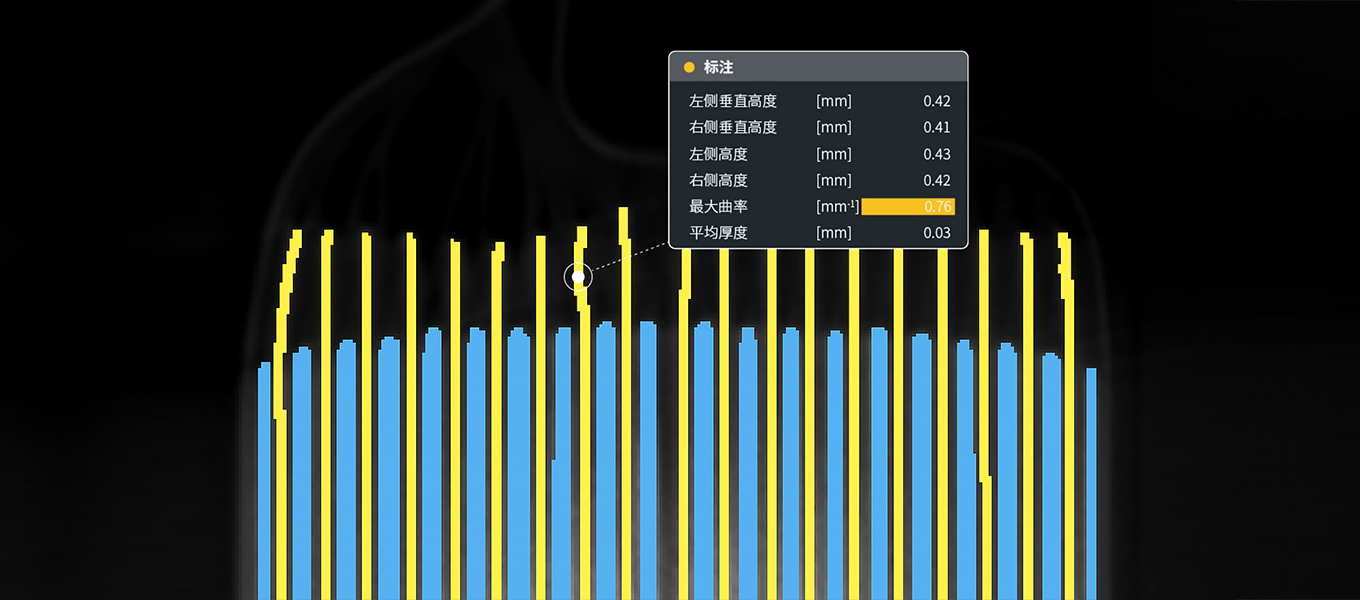Click the [mm⁻¹] unit for 最大曲率
The width and height of the screenshot is (1360, 600).
pyautogui.click(x=838, y=207)
